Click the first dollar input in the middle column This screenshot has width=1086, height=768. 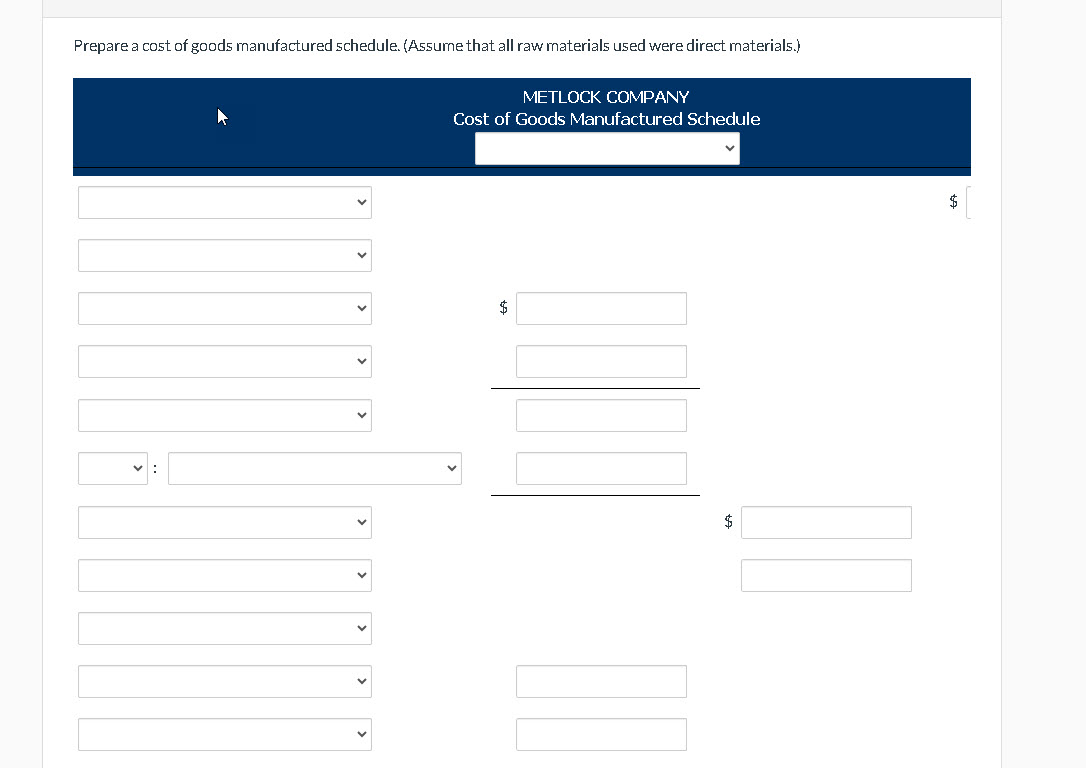[x=601, y=308]
